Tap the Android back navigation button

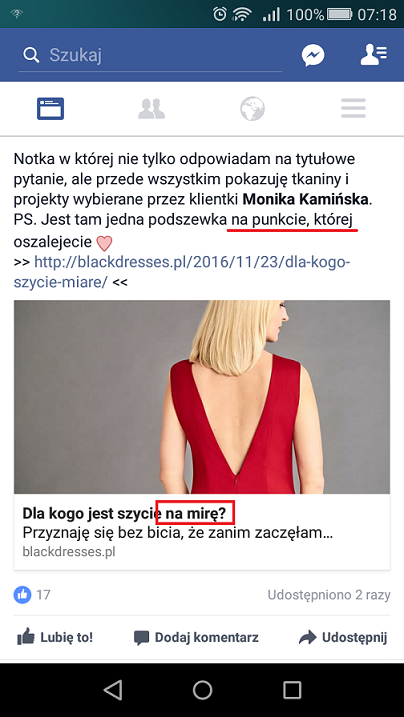coord(113,690)
